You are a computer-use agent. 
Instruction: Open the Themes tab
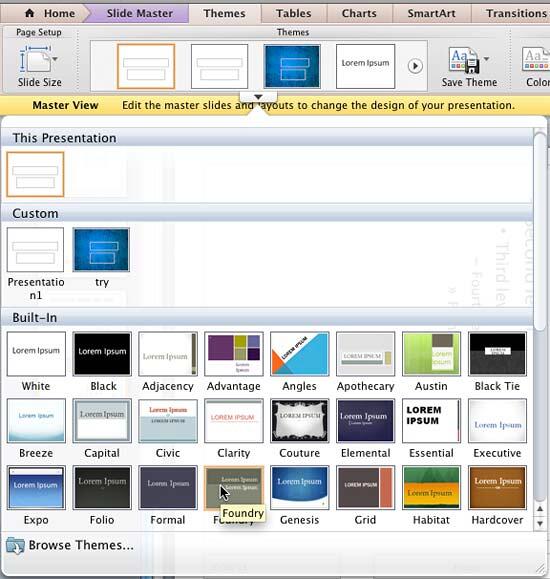[224, 13]
